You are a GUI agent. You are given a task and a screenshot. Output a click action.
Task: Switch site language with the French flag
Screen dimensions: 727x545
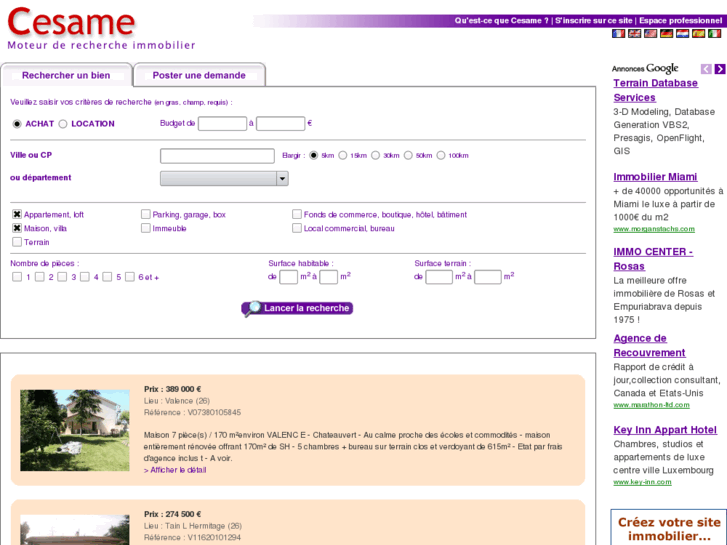pyautogui.click(x=618, y=33)
